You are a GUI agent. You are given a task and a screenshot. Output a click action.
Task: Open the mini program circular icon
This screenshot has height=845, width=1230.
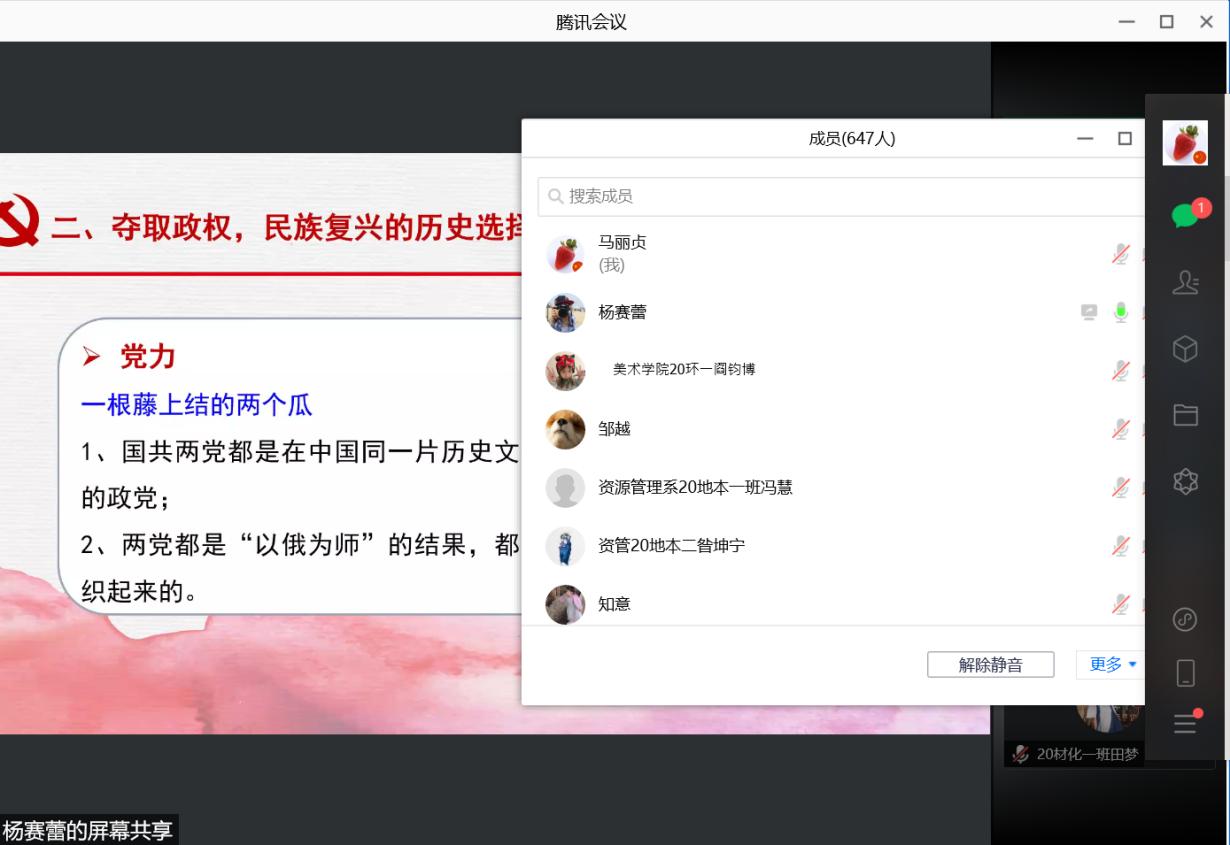(x=1185, y=620)
